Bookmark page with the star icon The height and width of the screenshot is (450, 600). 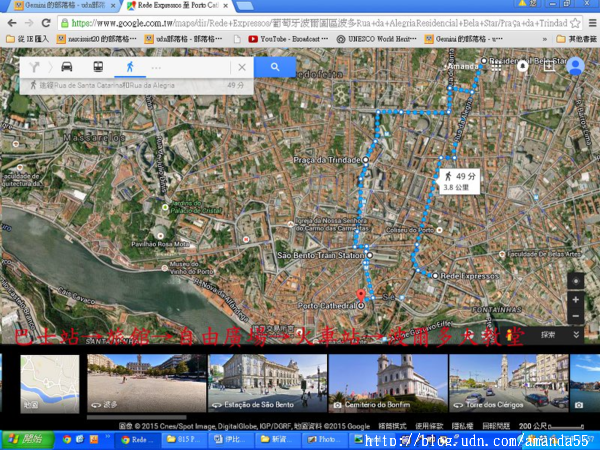pos(575,23)
